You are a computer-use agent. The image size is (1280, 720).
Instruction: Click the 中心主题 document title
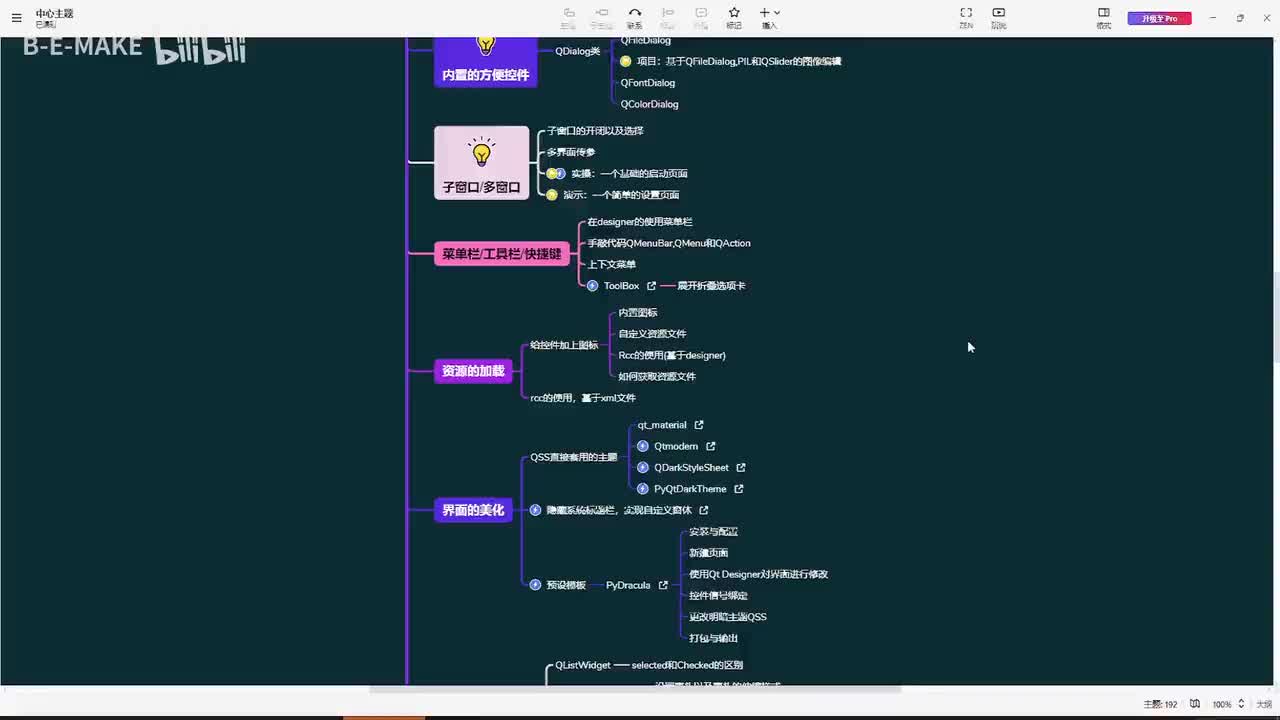[54, 14]
